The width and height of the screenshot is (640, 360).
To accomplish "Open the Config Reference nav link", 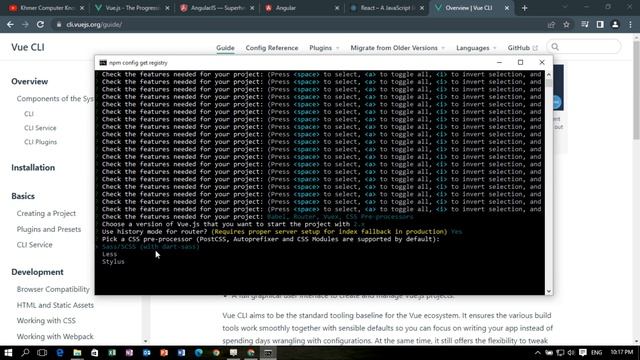I will 272,48.
